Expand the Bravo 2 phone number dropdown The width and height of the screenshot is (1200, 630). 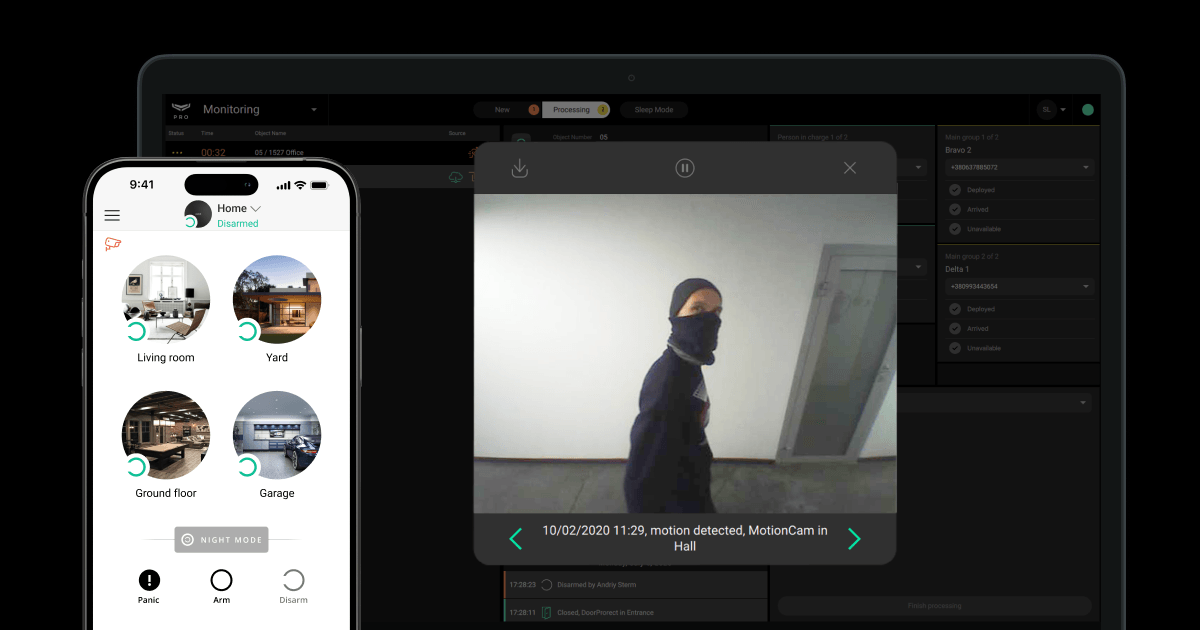pyautogui.click(x=1019, y=168)
